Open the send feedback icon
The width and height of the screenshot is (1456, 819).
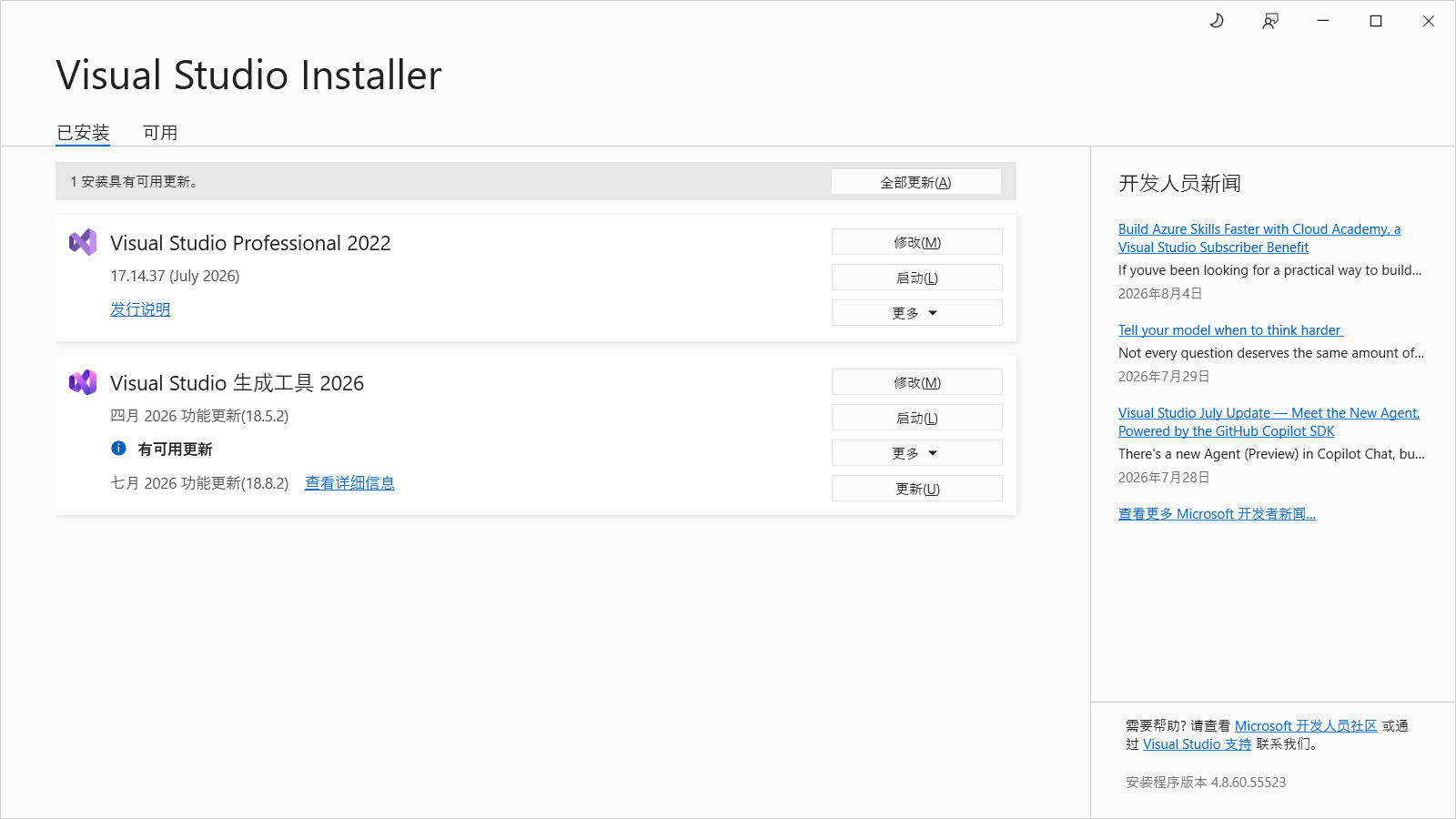(1270, 21)
